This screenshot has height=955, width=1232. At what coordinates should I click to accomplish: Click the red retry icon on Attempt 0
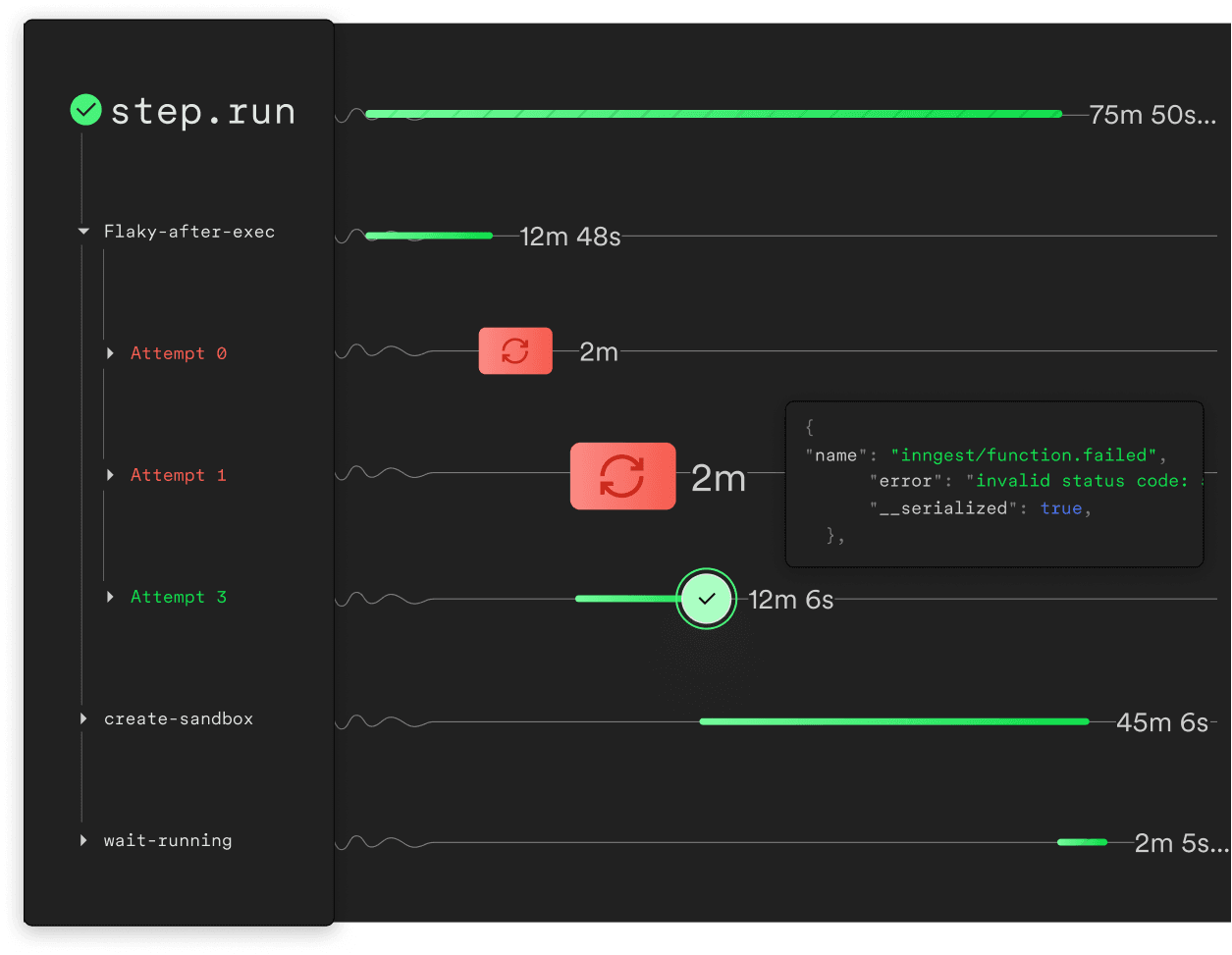[x=515, y=350]
